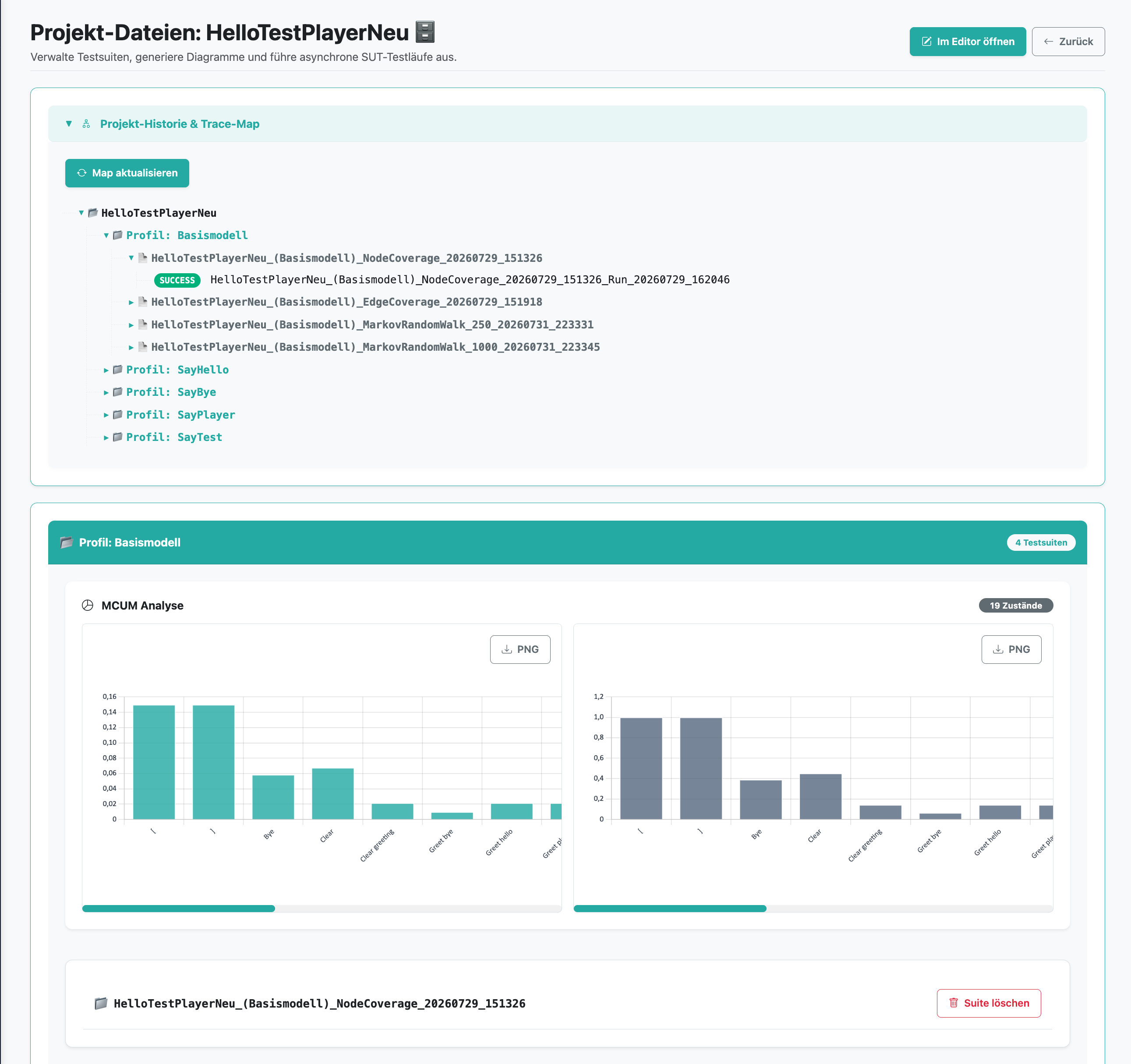Open the project via Im Editor öffnen
This screenshot has height=1064, width=1131.
pos(967,42)
